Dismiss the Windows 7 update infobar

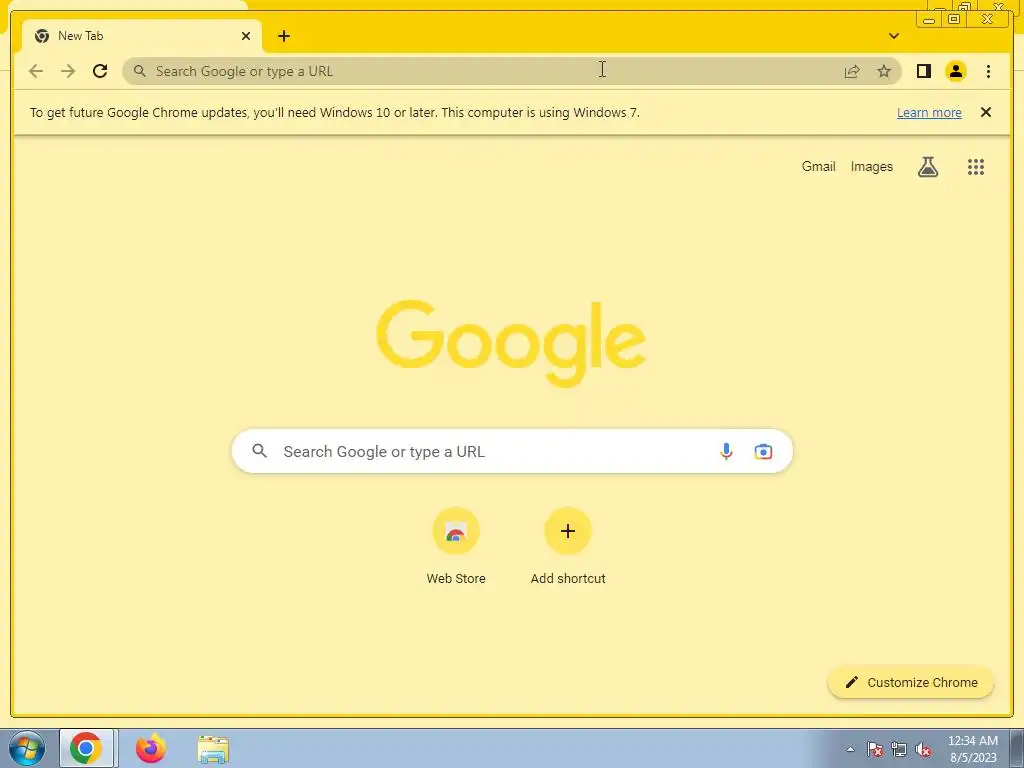coord(985,112)
